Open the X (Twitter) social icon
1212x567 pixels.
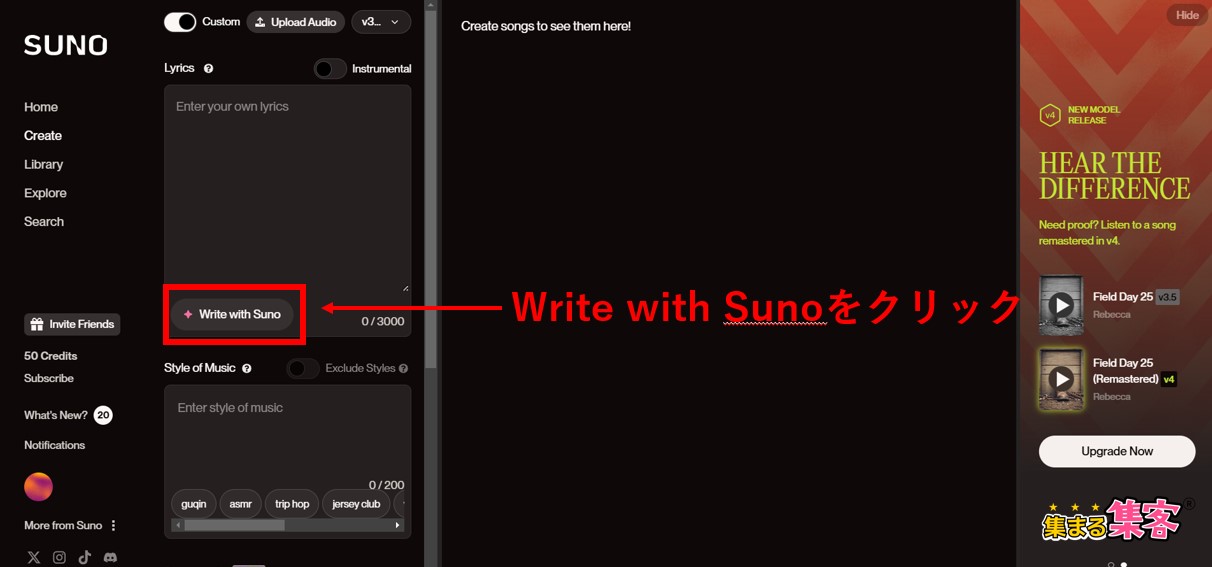coord(34,557)
